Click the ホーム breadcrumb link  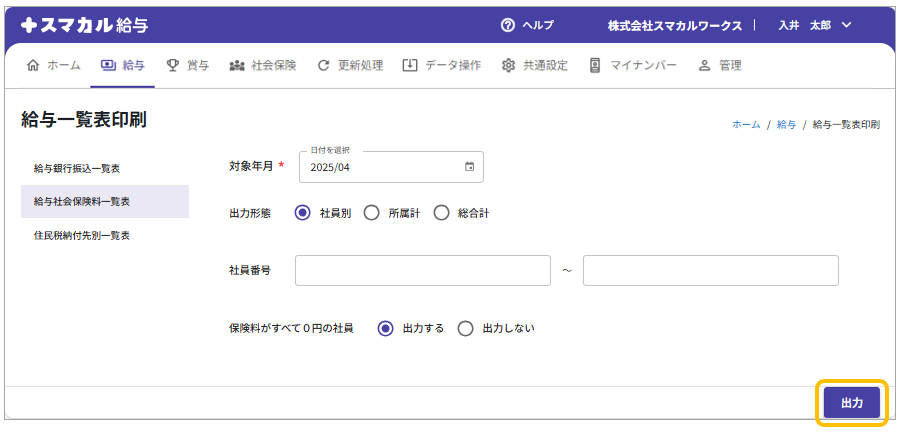coord(746,125)
